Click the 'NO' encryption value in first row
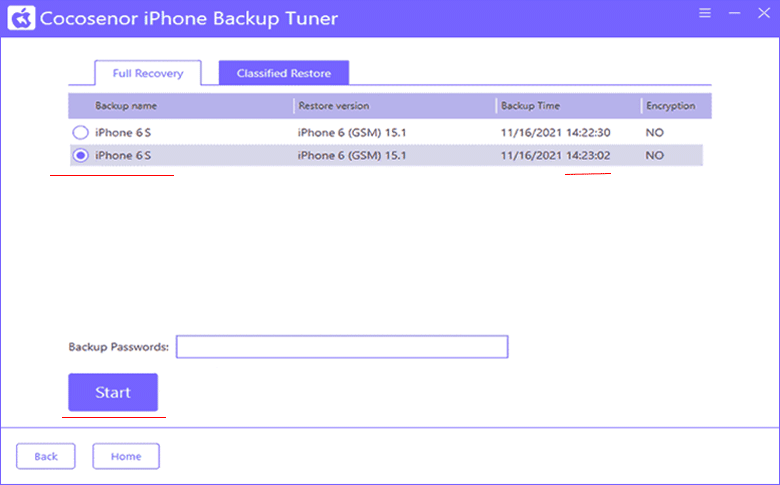780x485 pixels. 655,132
